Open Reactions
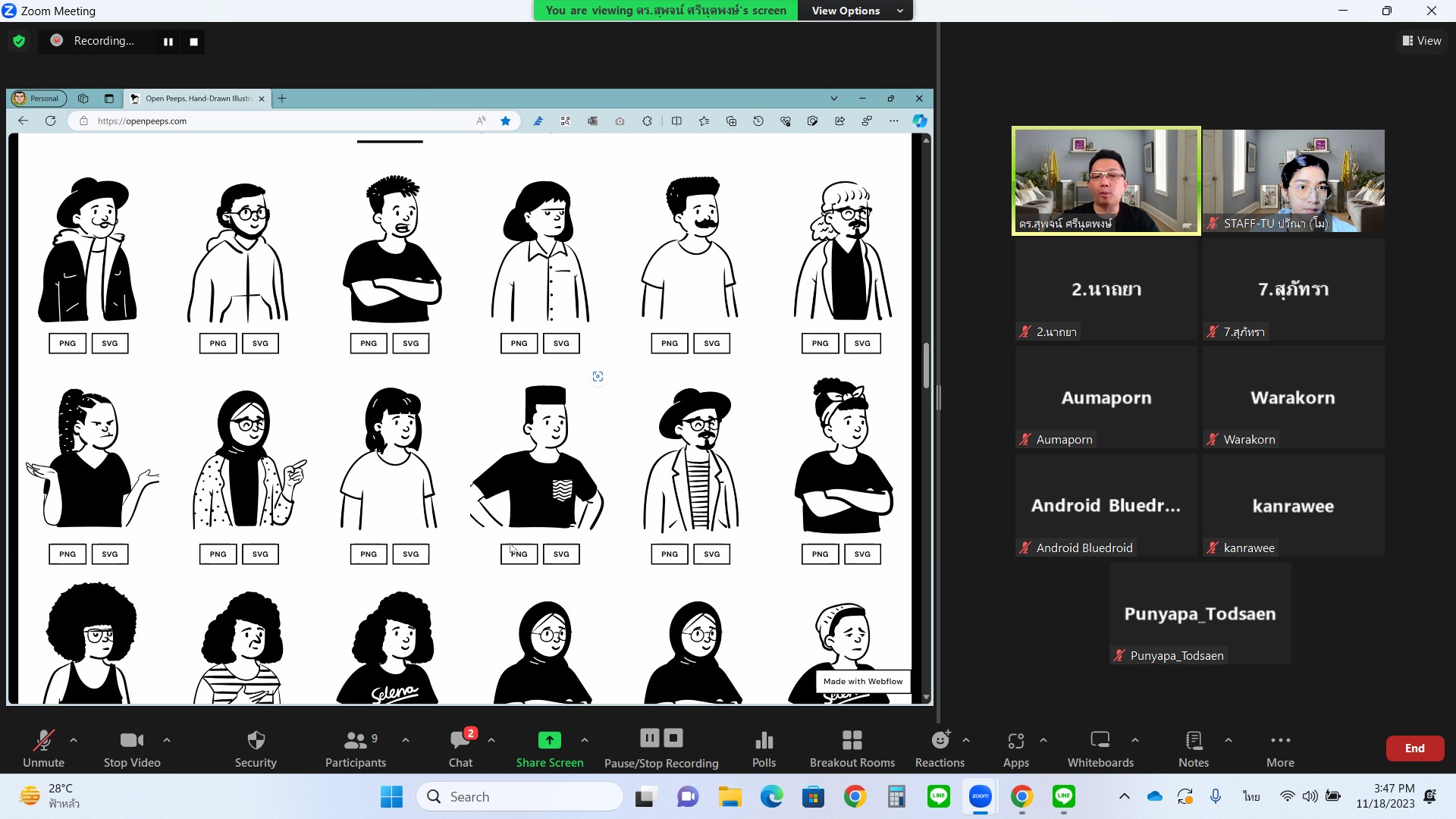Screen dimensions: 1456x819 tap(940, 748)
